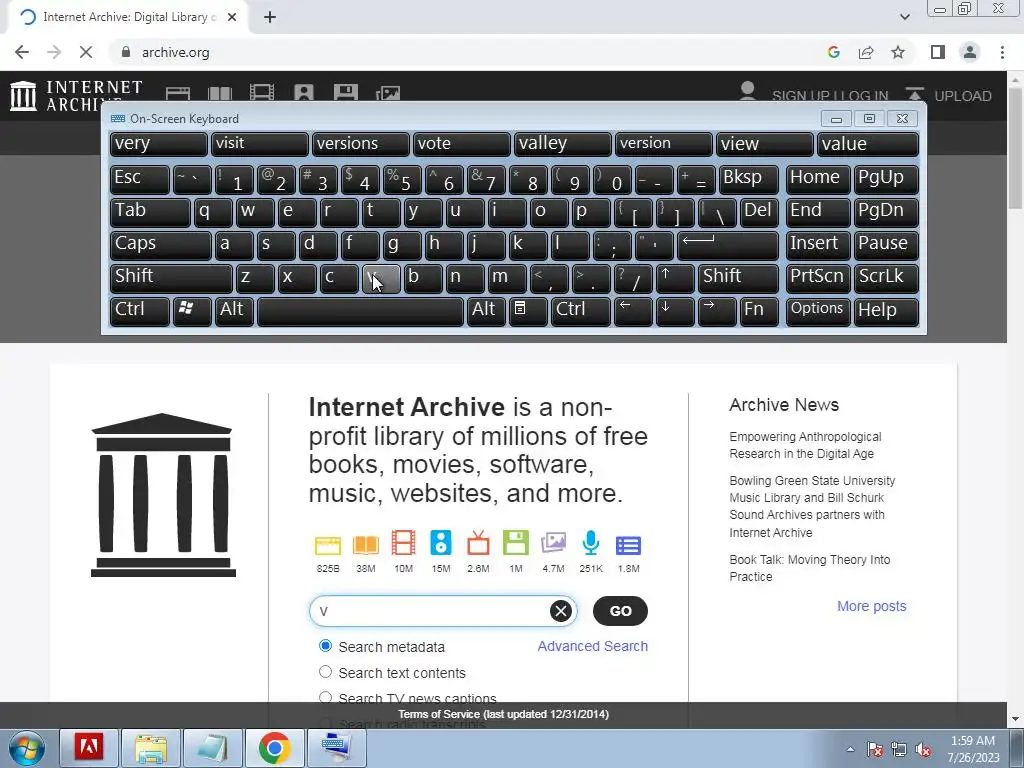
Task: Click the Options key on On-Screen Keyboard
Action: [818, 311]
